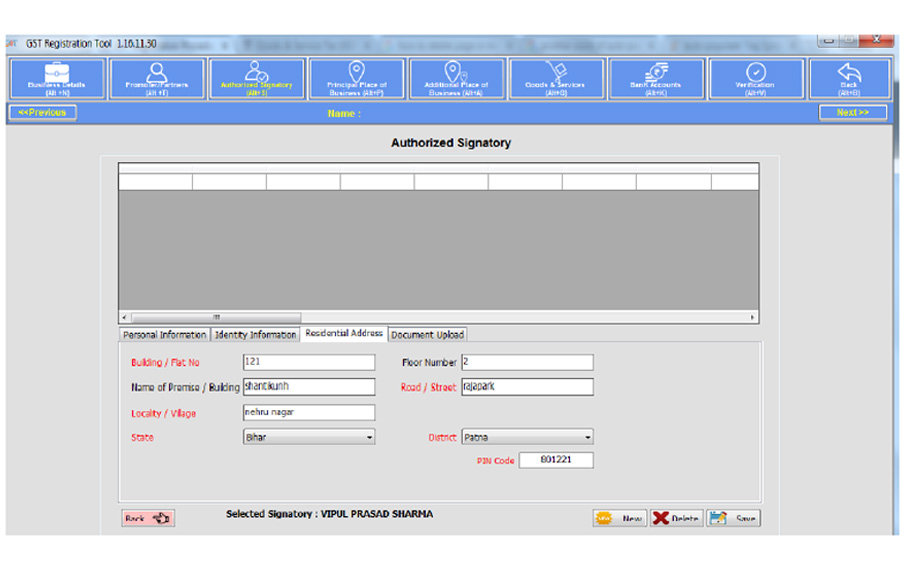Viewport: 911px width, 572px height.
Task: Open Bank Accounts section
Action: click(x=656, y=79)
